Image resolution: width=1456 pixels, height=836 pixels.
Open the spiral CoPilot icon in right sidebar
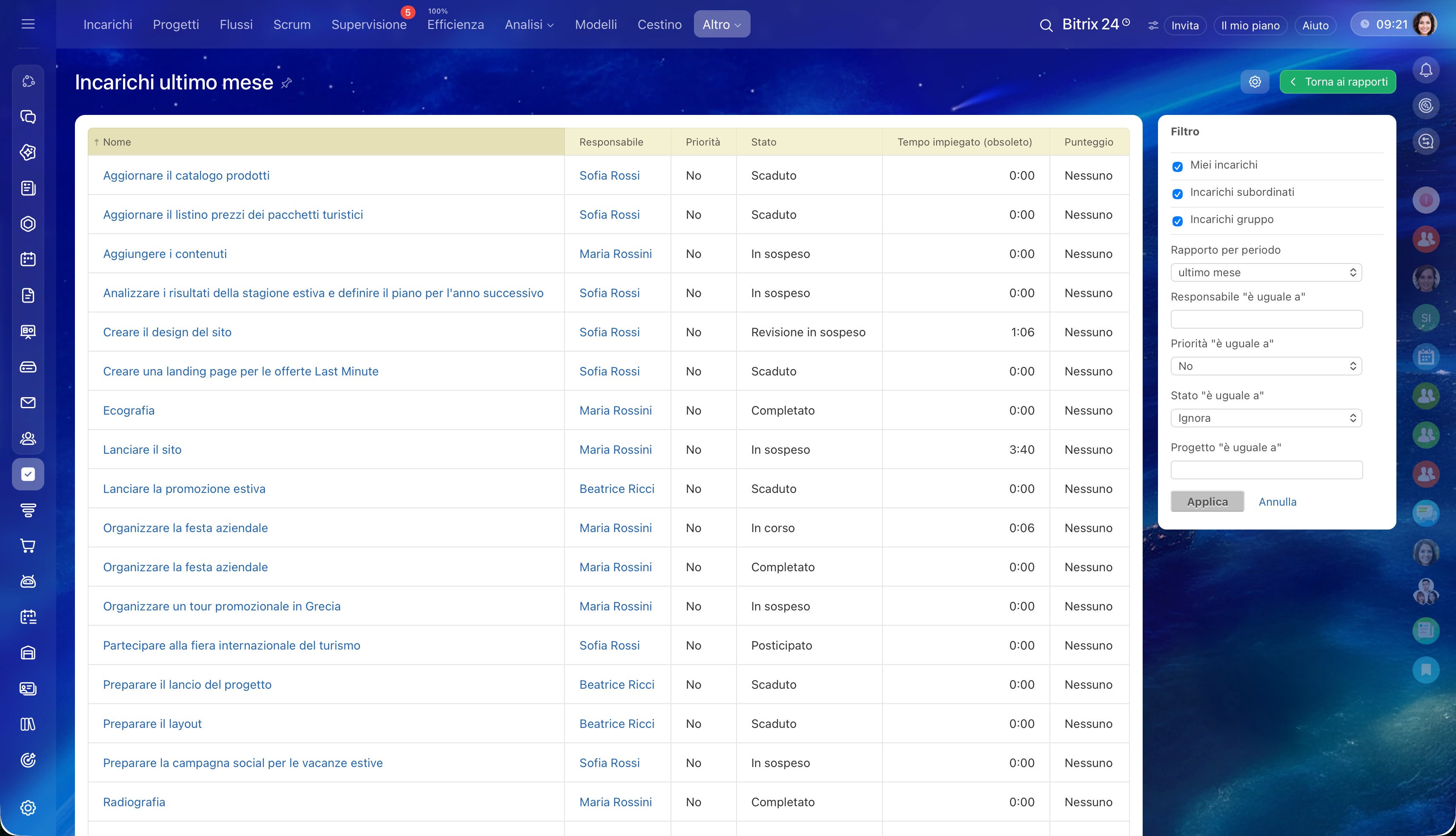point(1426,106)
